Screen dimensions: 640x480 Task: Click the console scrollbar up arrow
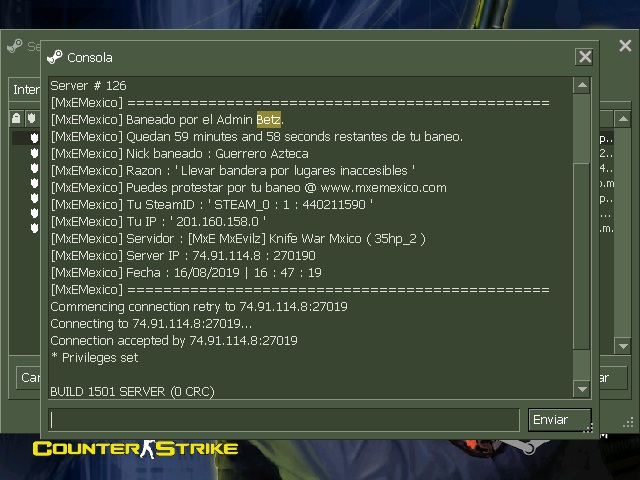(x=582, y=85)
